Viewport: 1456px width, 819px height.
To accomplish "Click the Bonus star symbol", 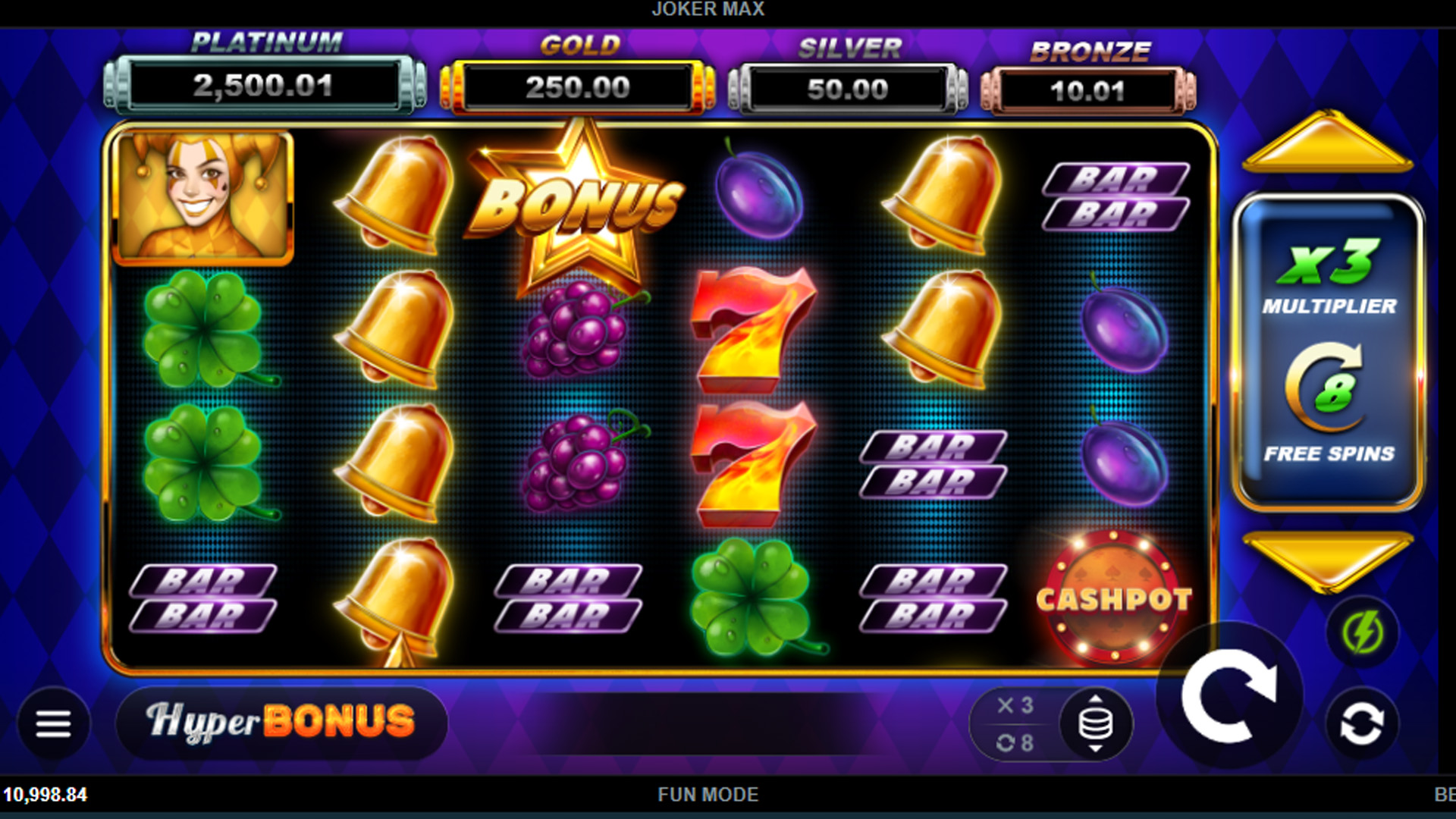I will (x=576, y=206).
